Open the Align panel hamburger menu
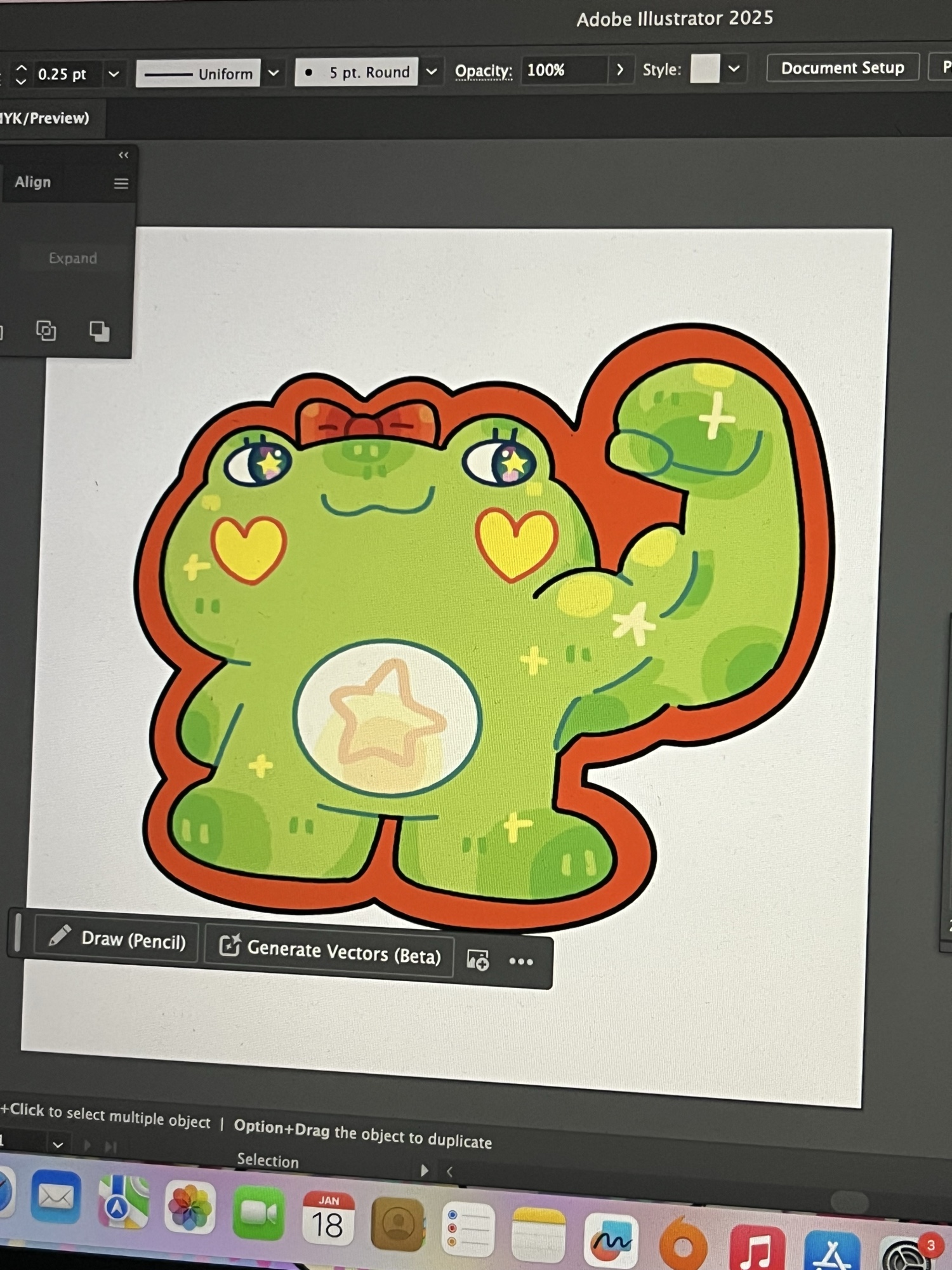The image size is (952, 1270). 121,184
